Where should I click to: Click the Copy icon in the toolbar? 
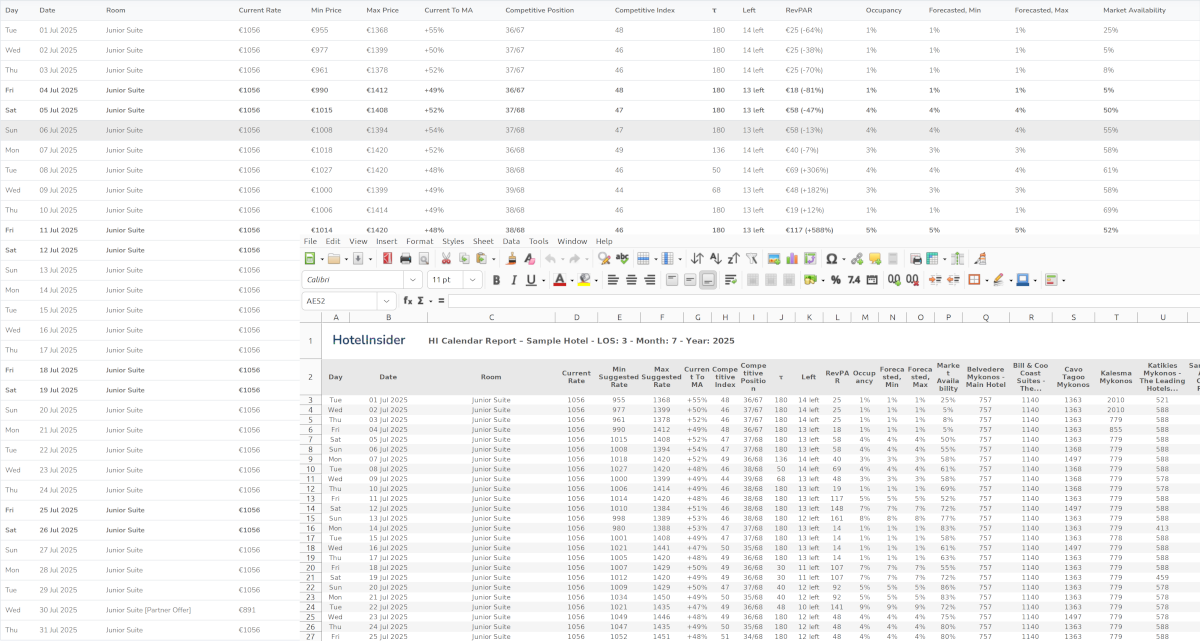pyautogui.click(x=464, y=258)
